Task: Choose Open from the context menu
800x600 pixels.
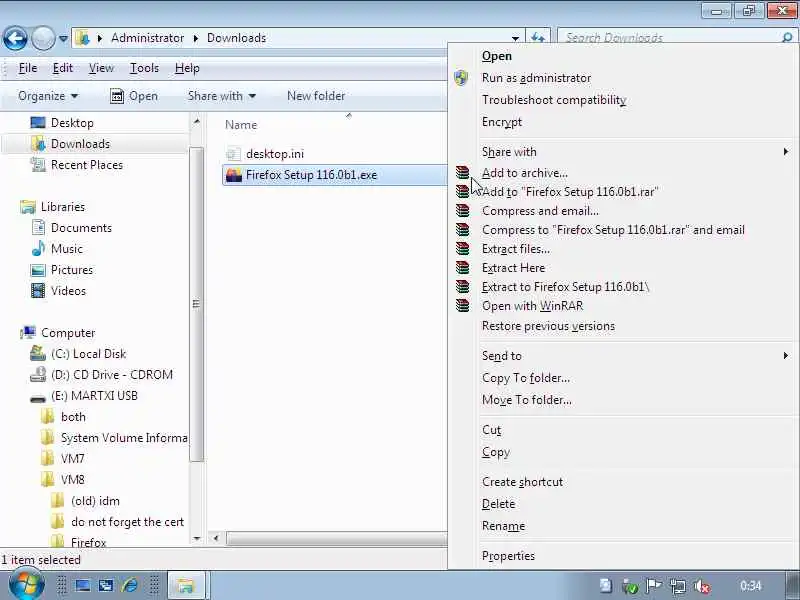Action: point(496,56)
